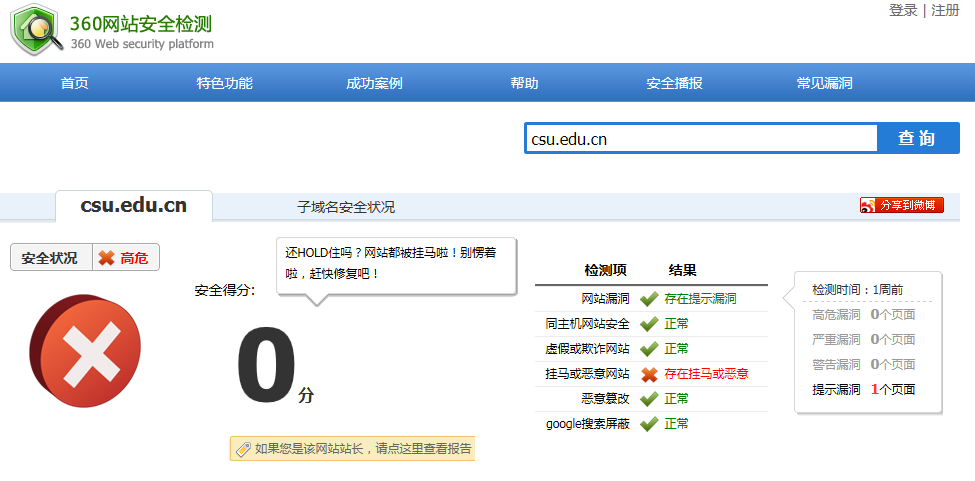Go to 成功案例 in navigation bar
Screen dimensions: 975x481
[x=374, y=83]
